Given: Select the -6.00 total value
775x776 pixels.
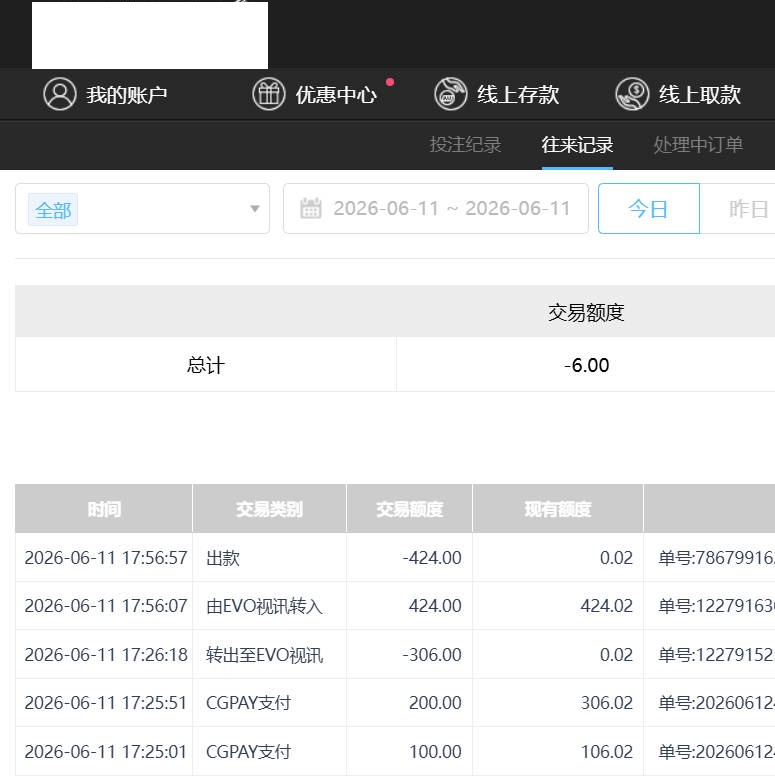Looking at the screenshot, I should tap(586, 365).
